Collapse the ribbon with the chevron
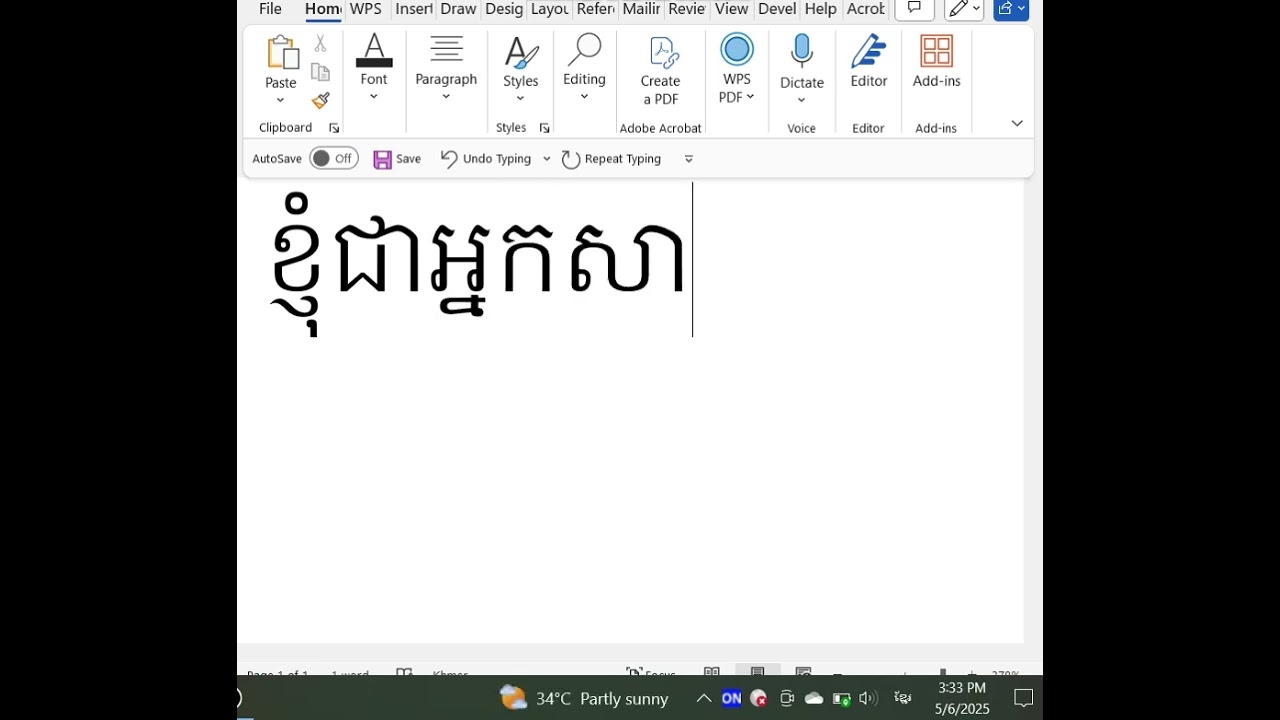The width and height of the screenshot is (1280, 720). 1017,123
